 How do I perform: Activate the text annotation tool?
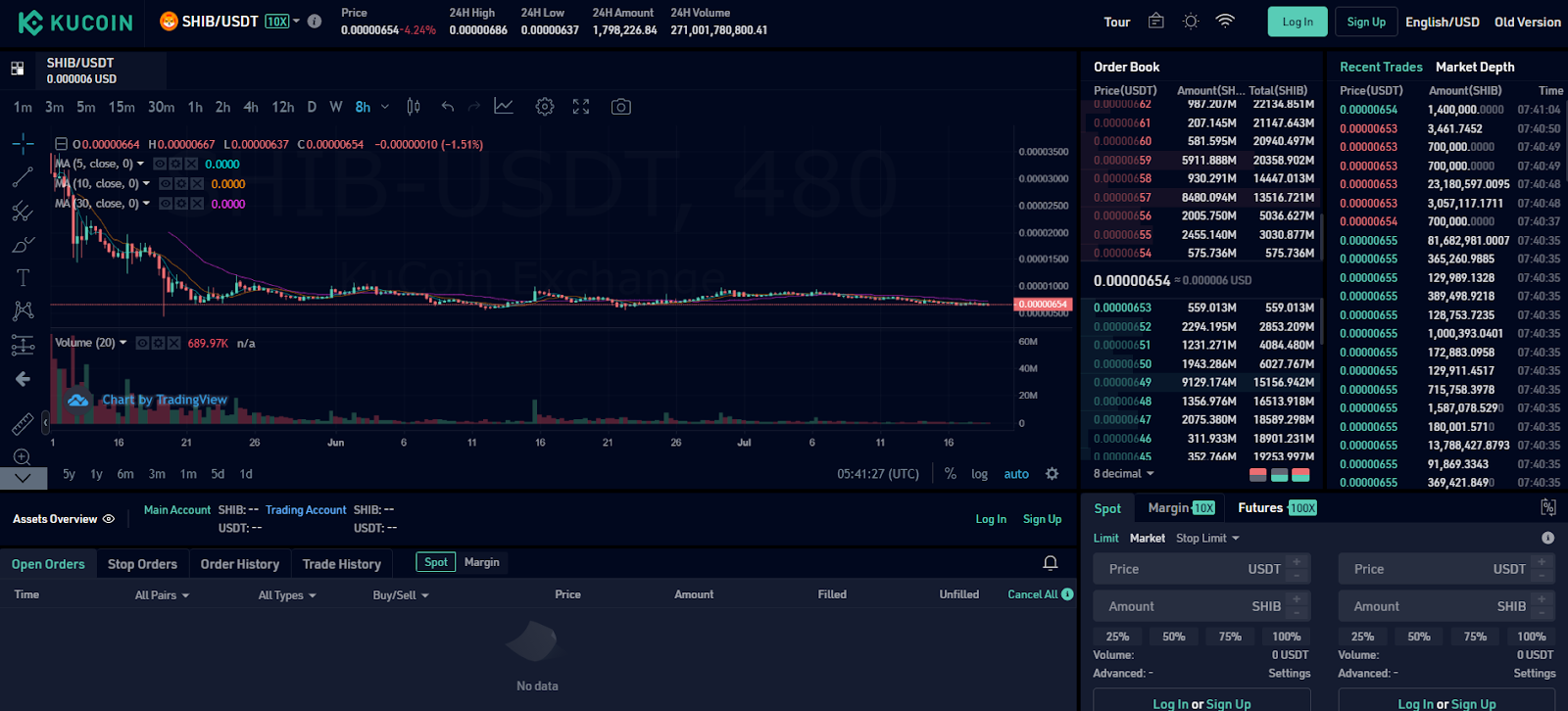pyautogui.click(x=23, y=277)
